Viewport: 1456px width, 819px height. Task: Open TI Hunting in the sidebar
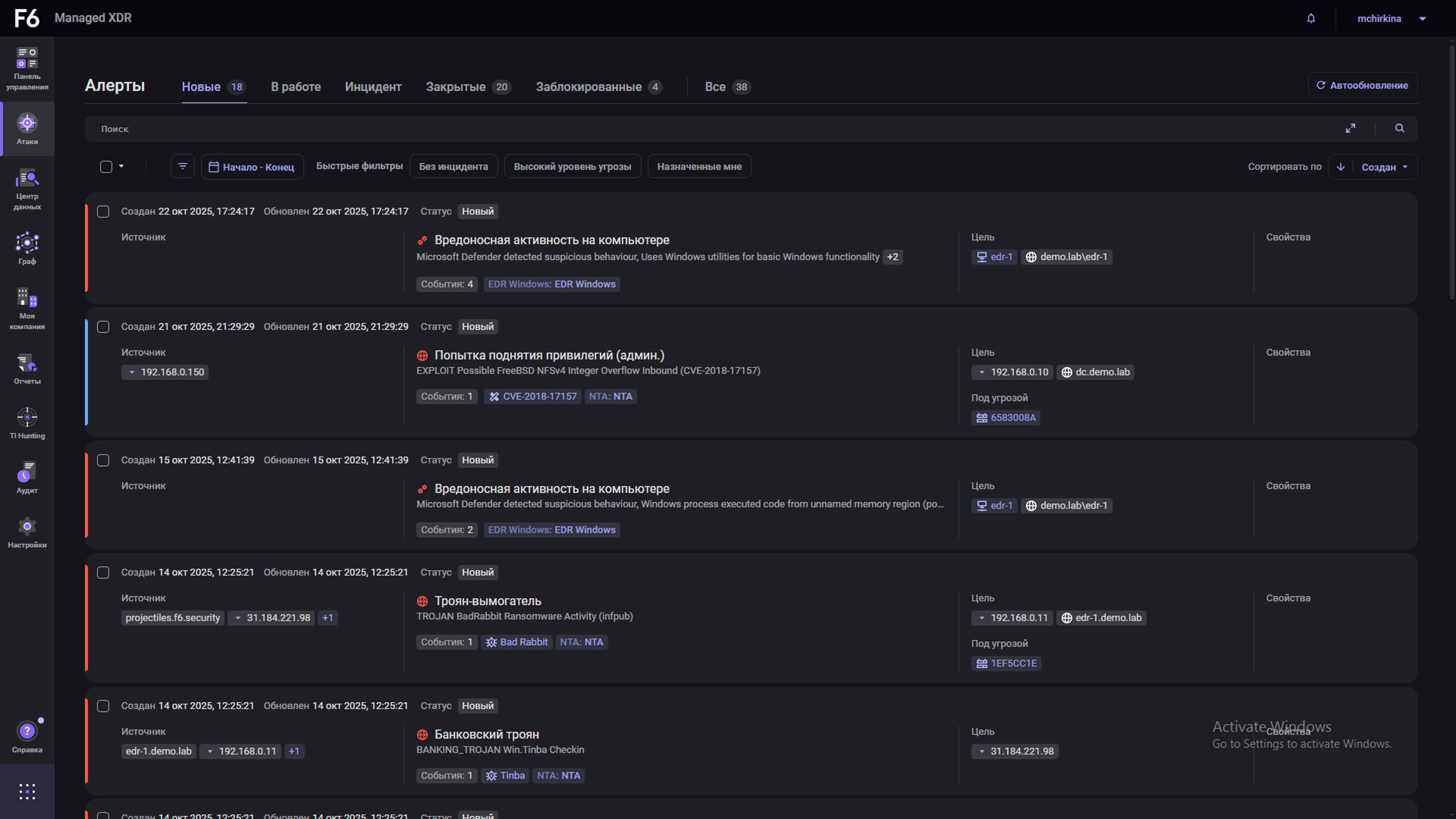tap(27, 423)
